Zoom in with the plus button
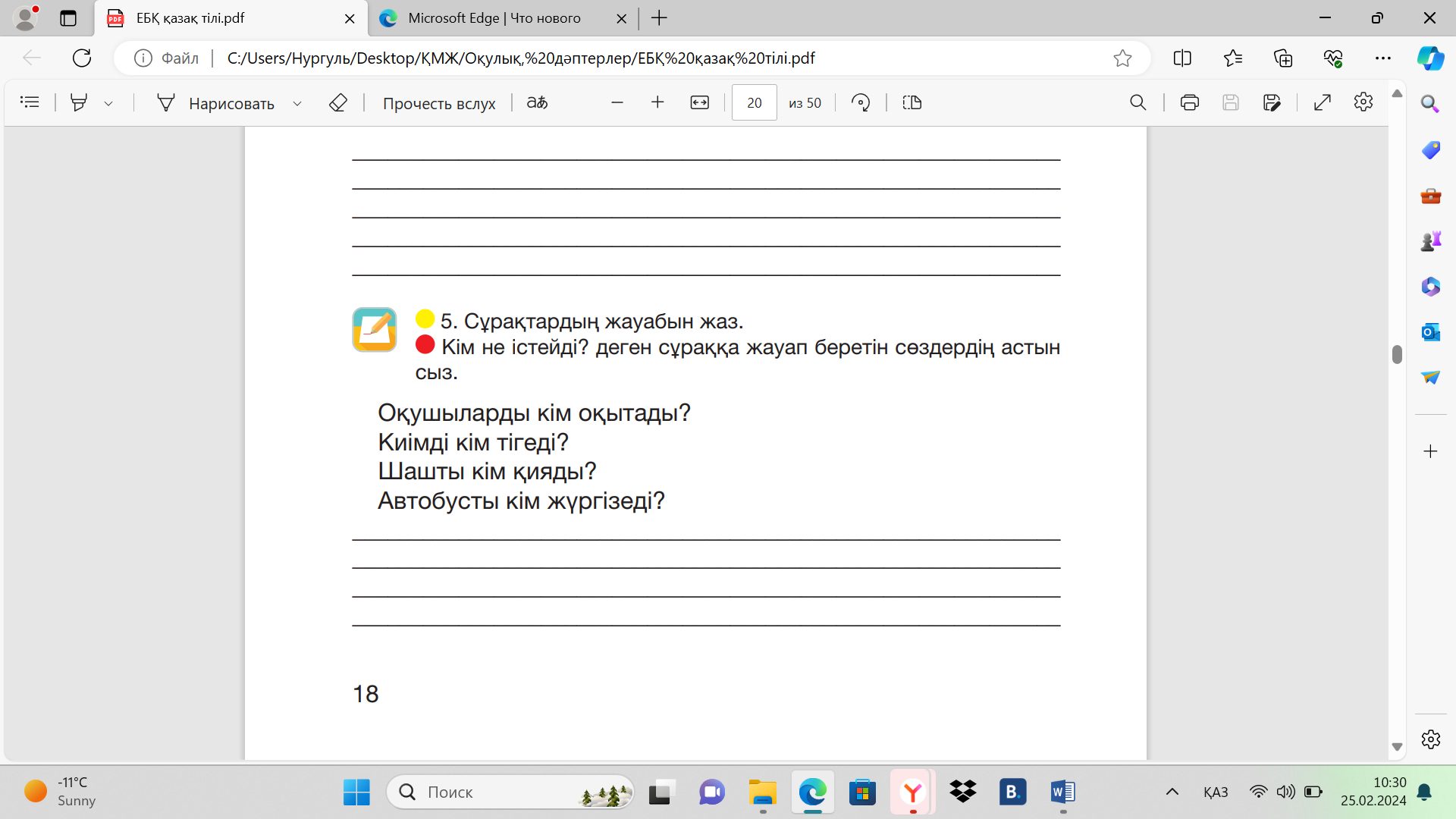This screenshot has width=1456, height=819. [x=657, y=102]
